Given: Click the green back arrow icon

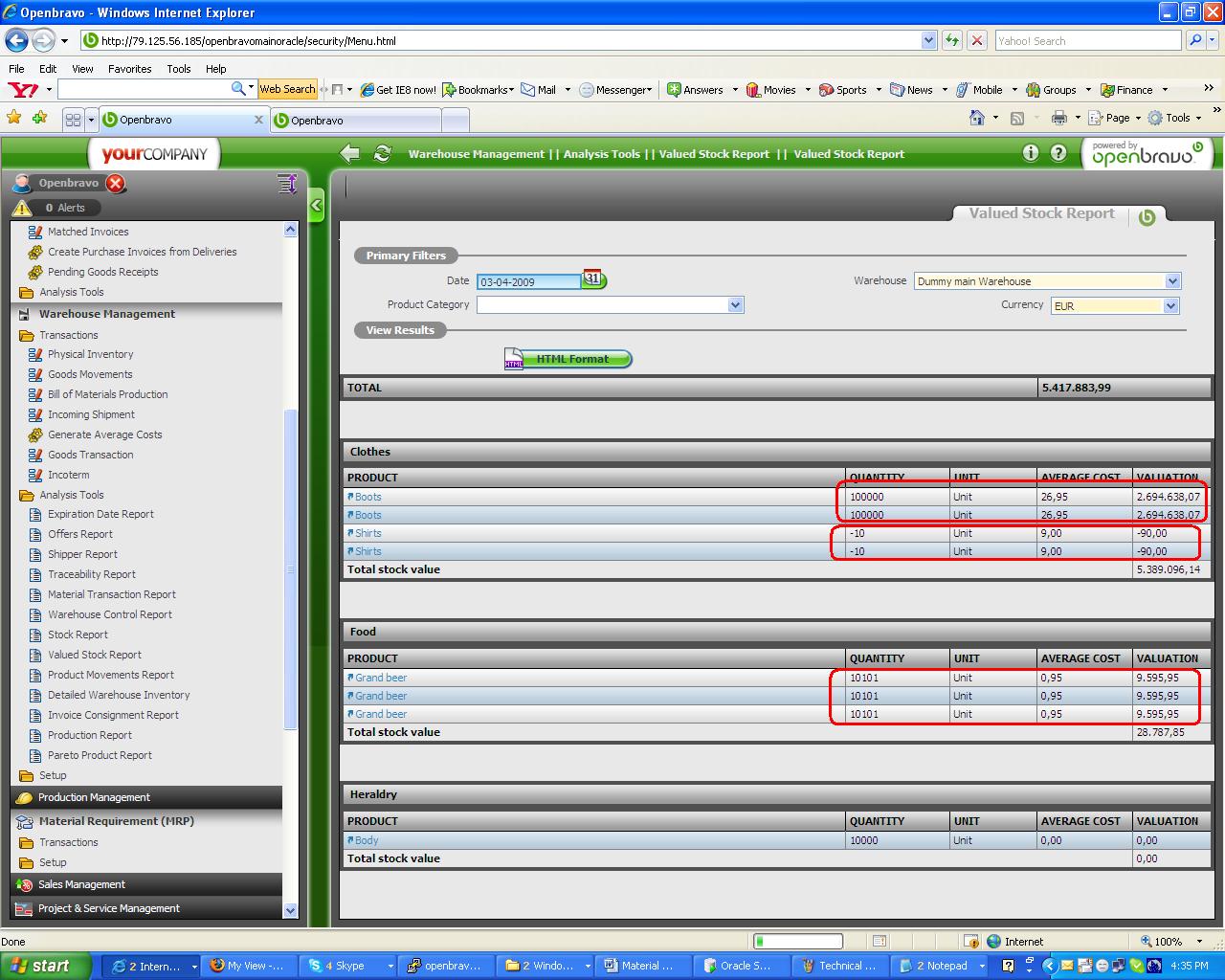Looking at the screenshot, I should coord(350,153).
